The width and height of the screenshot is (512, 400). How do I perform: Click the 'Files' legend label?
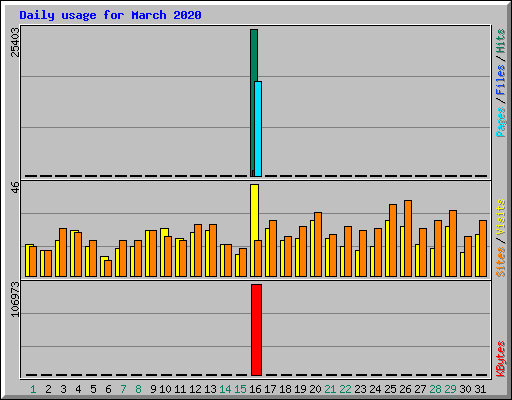(501, 79)
